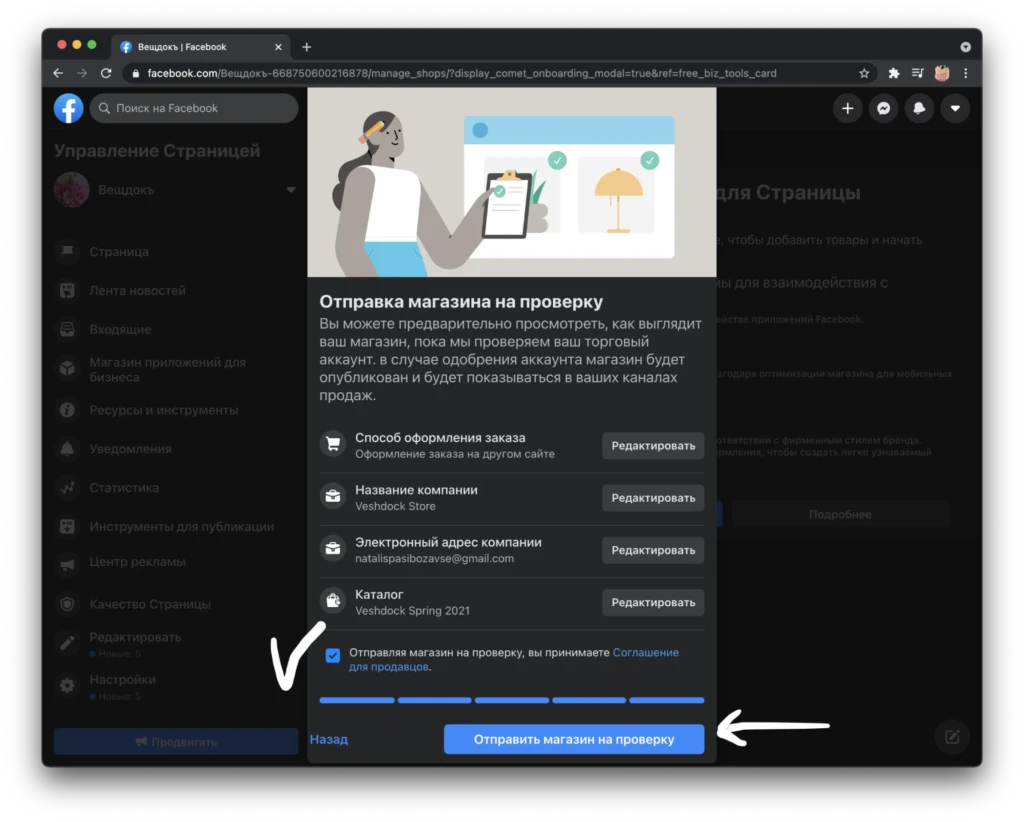Click the 'Продвигать' button
1024x822 pixels.
(x=176, y=742)
